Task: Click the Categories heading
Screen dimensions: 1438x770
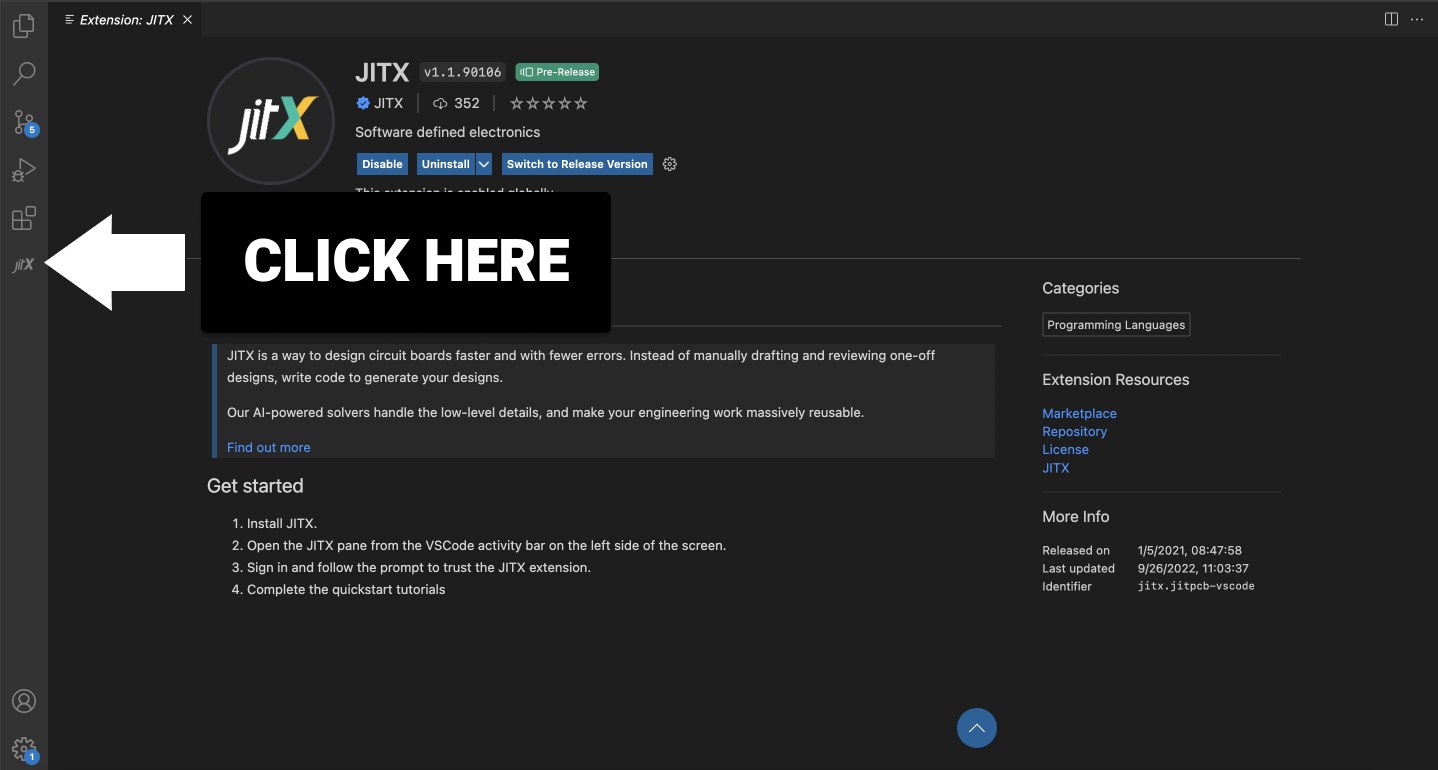Action: tap(1080, 288)
